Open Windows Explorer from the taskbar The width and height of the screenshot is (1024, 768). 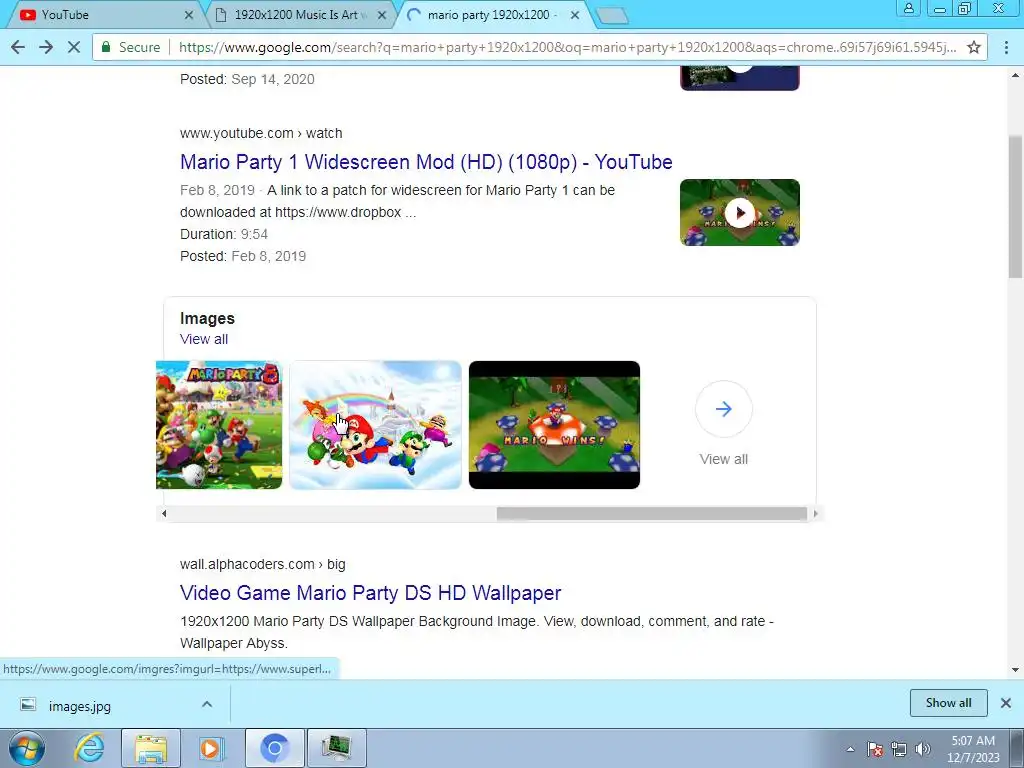(151, 748)
